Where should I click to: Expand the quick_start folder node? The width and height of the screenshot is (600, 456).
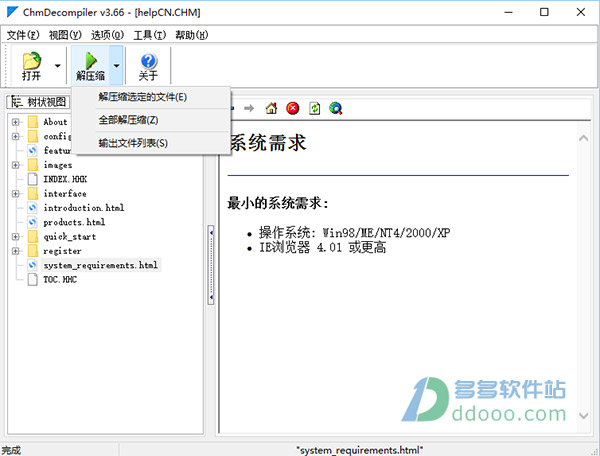(x=15, y=236)
